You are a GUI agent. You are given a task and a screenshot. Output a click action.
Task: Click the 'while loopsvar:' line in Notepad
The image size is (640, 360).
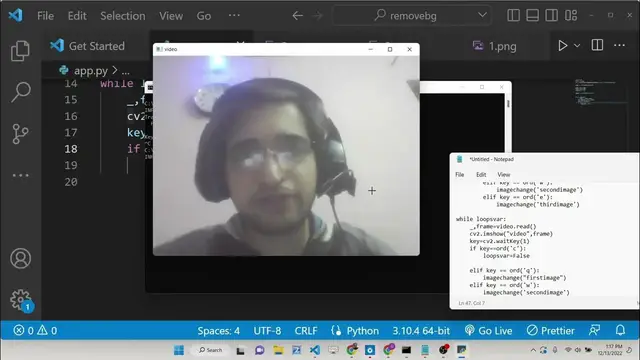coord(481,219)
